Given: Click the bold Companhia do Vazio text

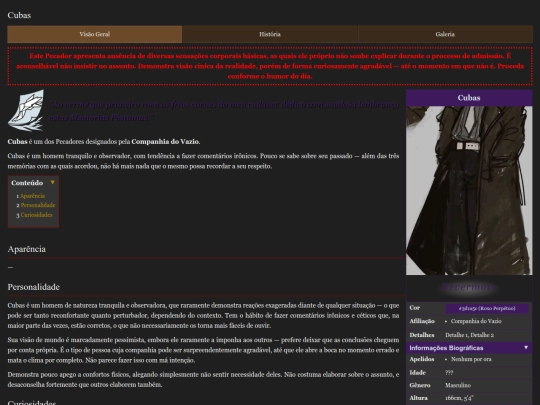Looking at the screenshot, I should pyautogui.click(x=165, y=142).
